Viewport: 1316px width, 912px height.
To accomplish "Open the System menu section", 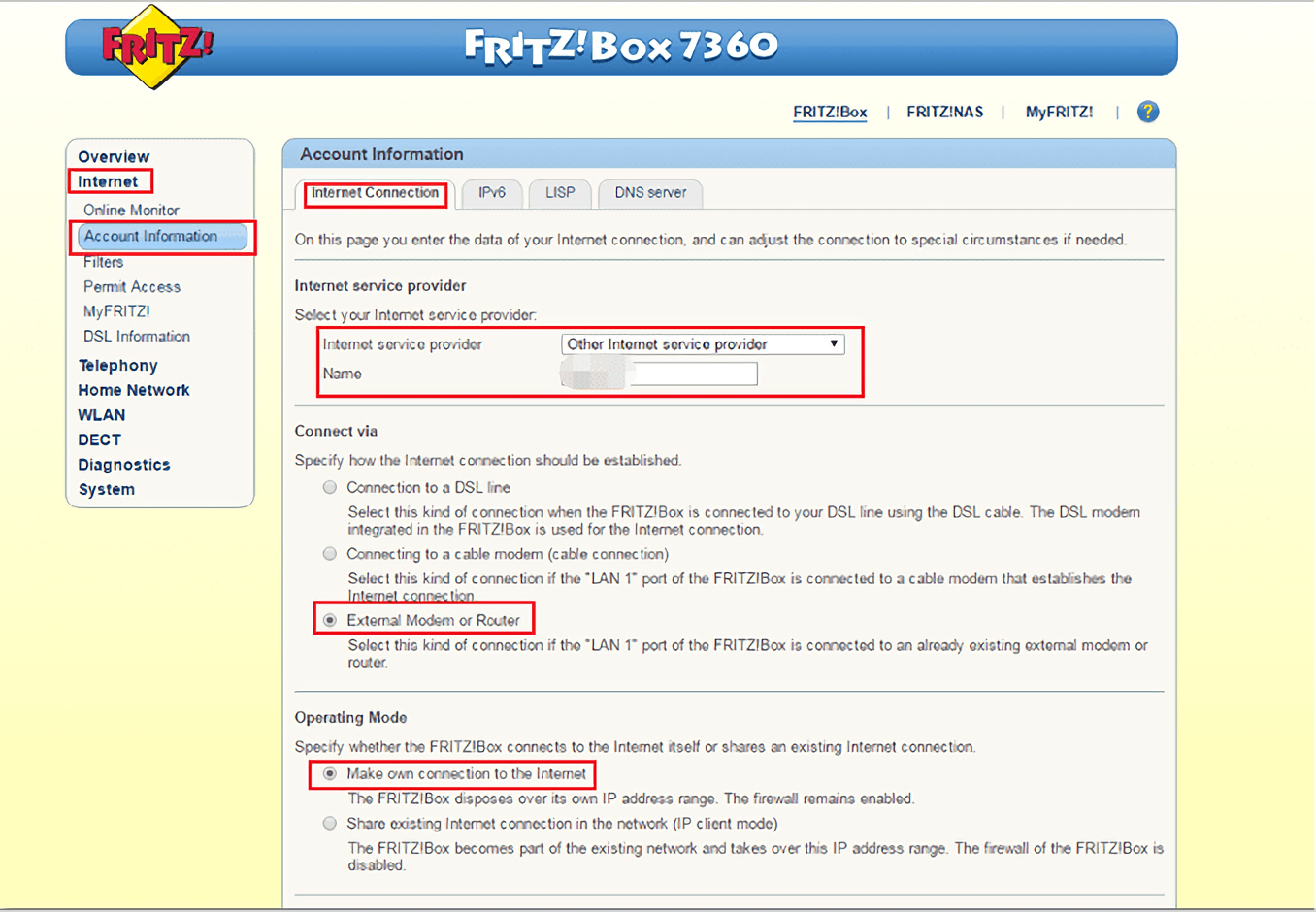I will (x=107, y=490).
